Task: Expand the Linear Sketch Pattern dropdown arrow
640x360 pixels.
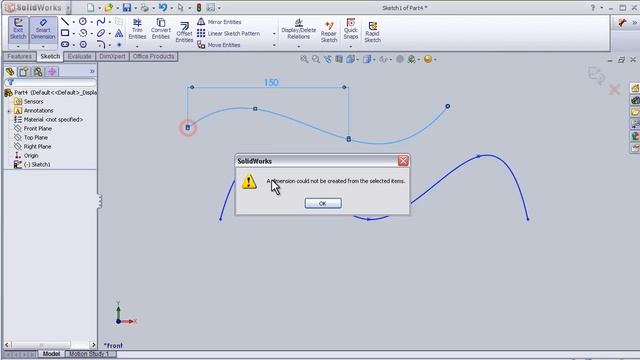Action: (x=274, y=33)
